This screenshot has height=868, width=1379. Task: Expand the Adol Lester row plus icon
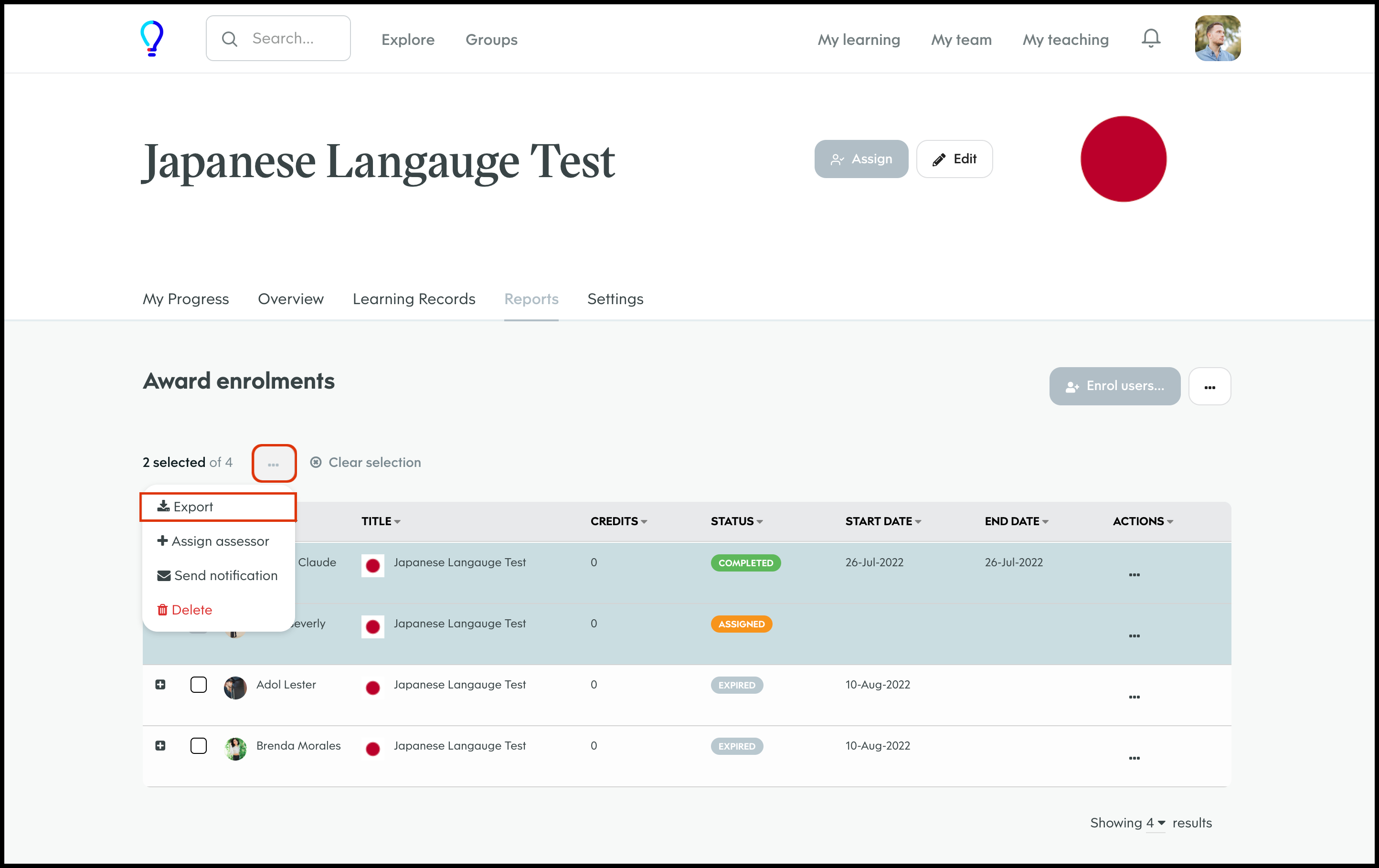tap(160, 685)
